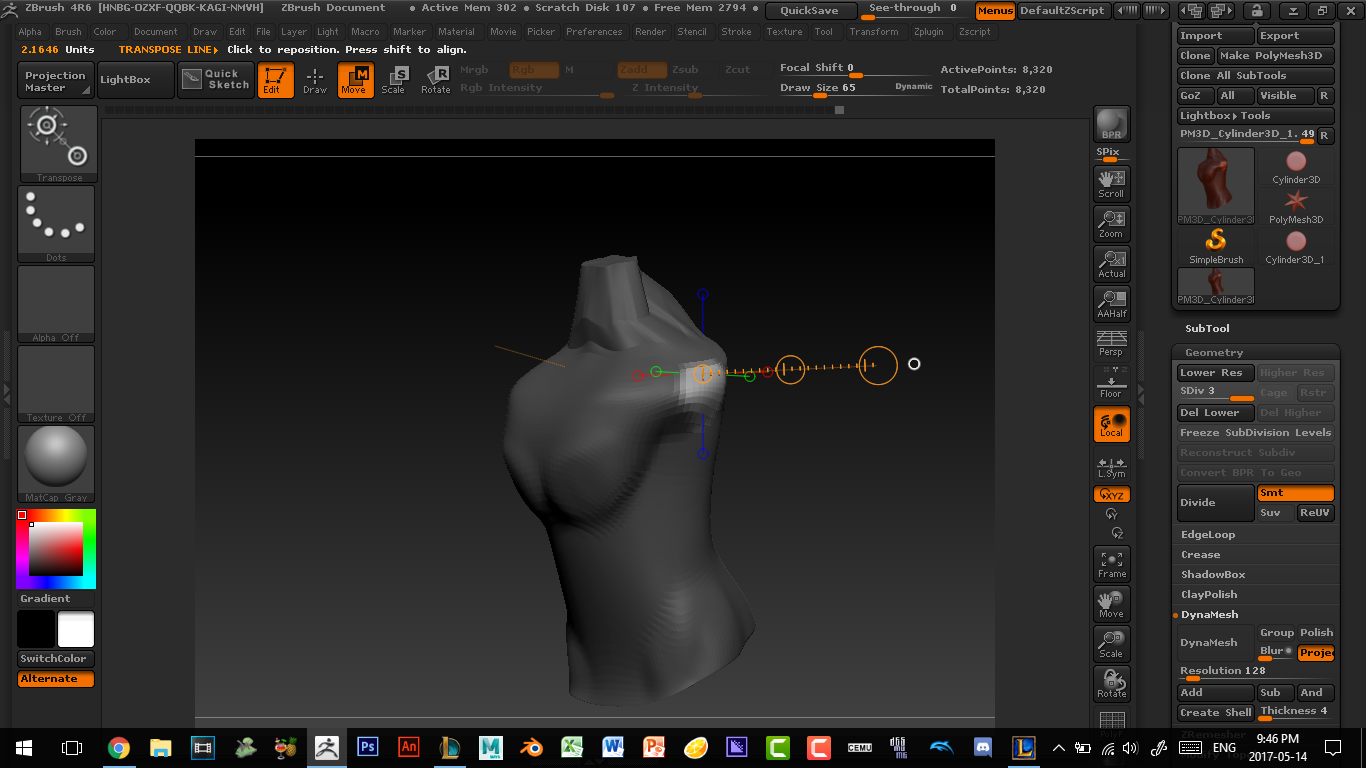Screen dimensions: 1366x768
Task: Open the Texture Off selector
Action: (x=57, y=384)
